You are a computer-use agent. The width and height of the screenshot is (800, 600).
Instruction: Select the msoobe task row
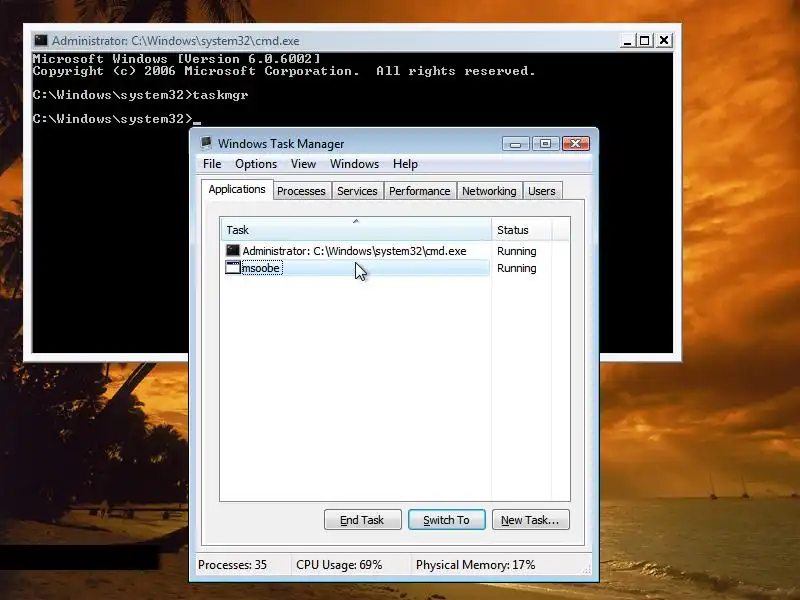356,268
